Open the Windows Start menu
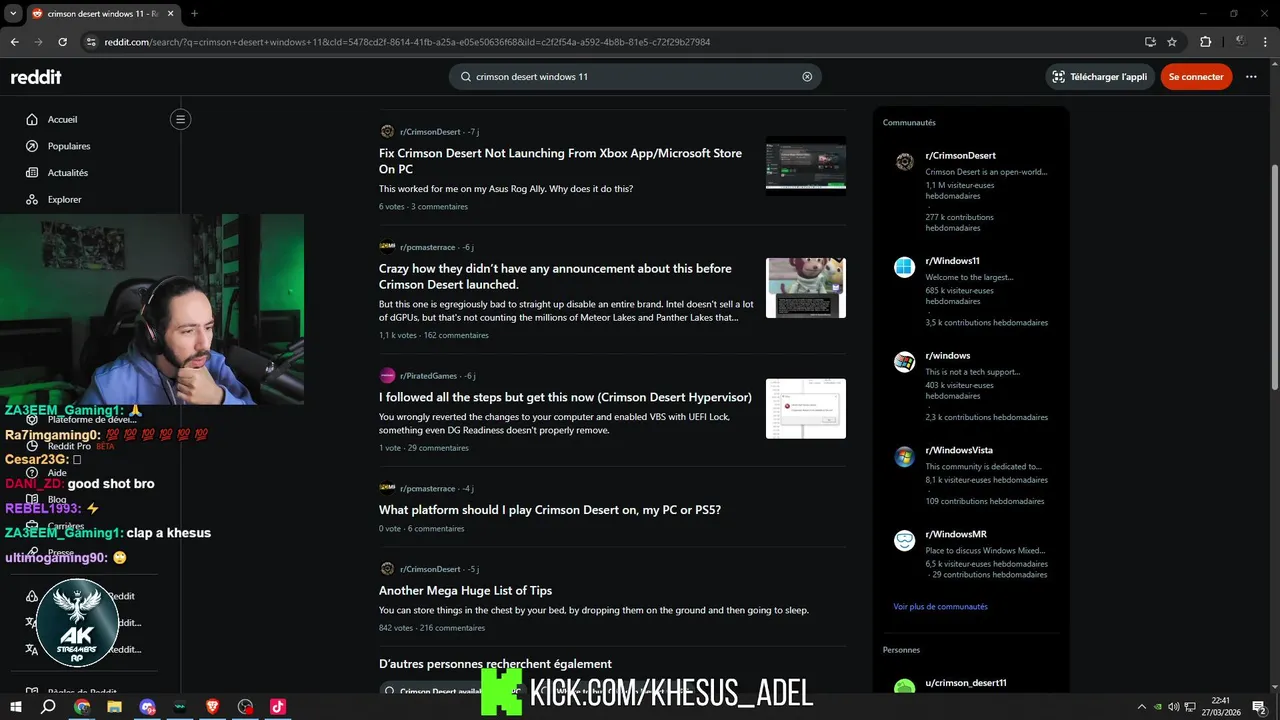Image resolution: width=1280 pixels, height=720 pixels. tap(15, 706)
